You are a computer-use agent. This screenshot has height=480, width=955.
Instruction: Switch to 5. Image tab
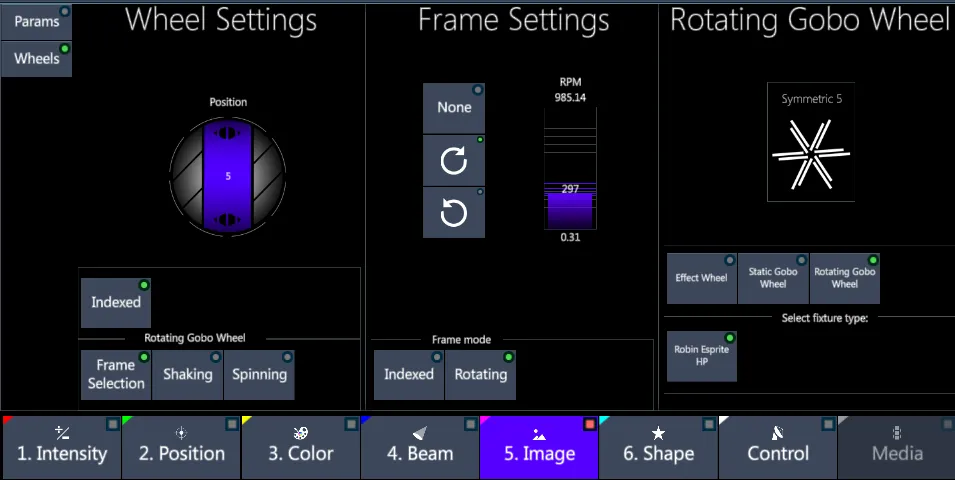(x=539, y=448)
